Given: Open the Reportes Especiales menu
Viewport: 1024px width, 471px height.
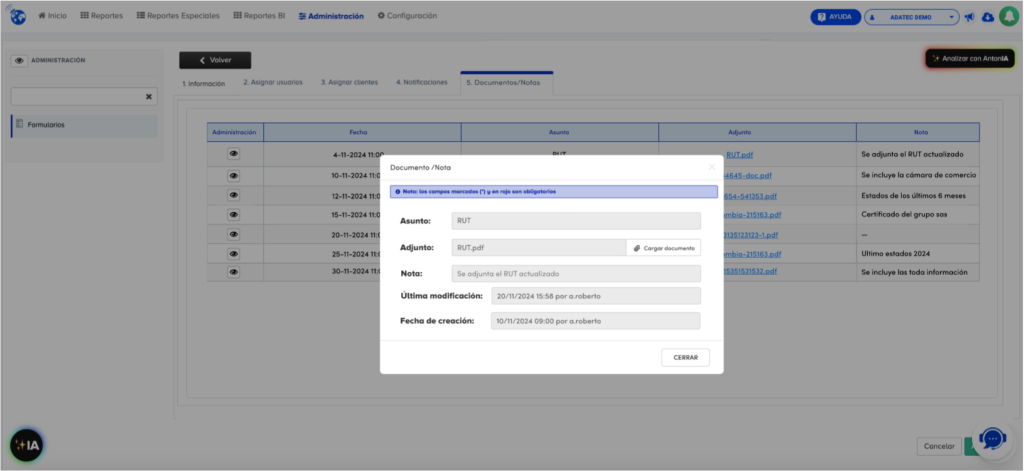Looking at the screenshot, I should coord(178,16).
